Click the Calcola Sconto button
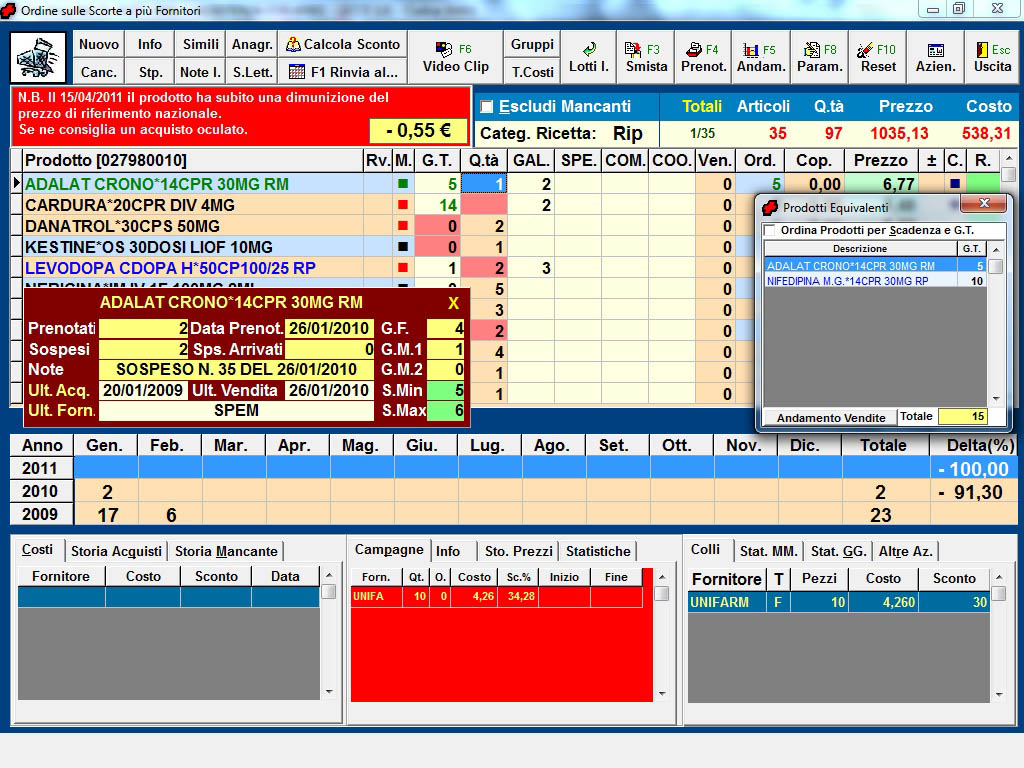This screenshot has width=1024, height=768. coord(342,44)
